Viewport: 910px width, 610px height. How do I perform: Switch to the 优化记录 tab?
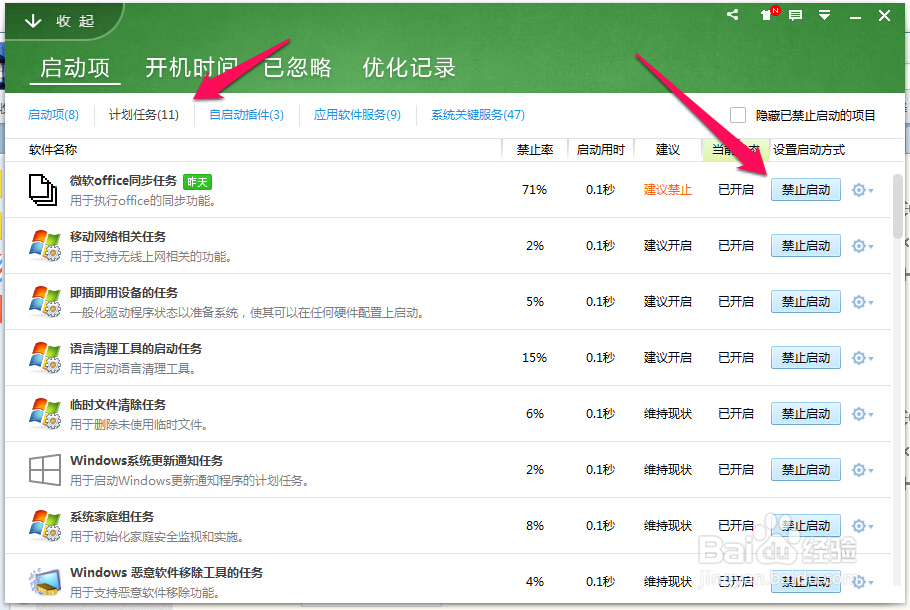(409, 67)
